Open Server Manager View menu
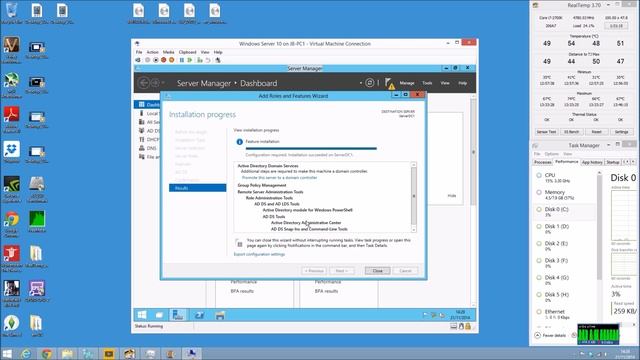The width and height of the screenshot is (640, 360). click(x=445, y=83)
